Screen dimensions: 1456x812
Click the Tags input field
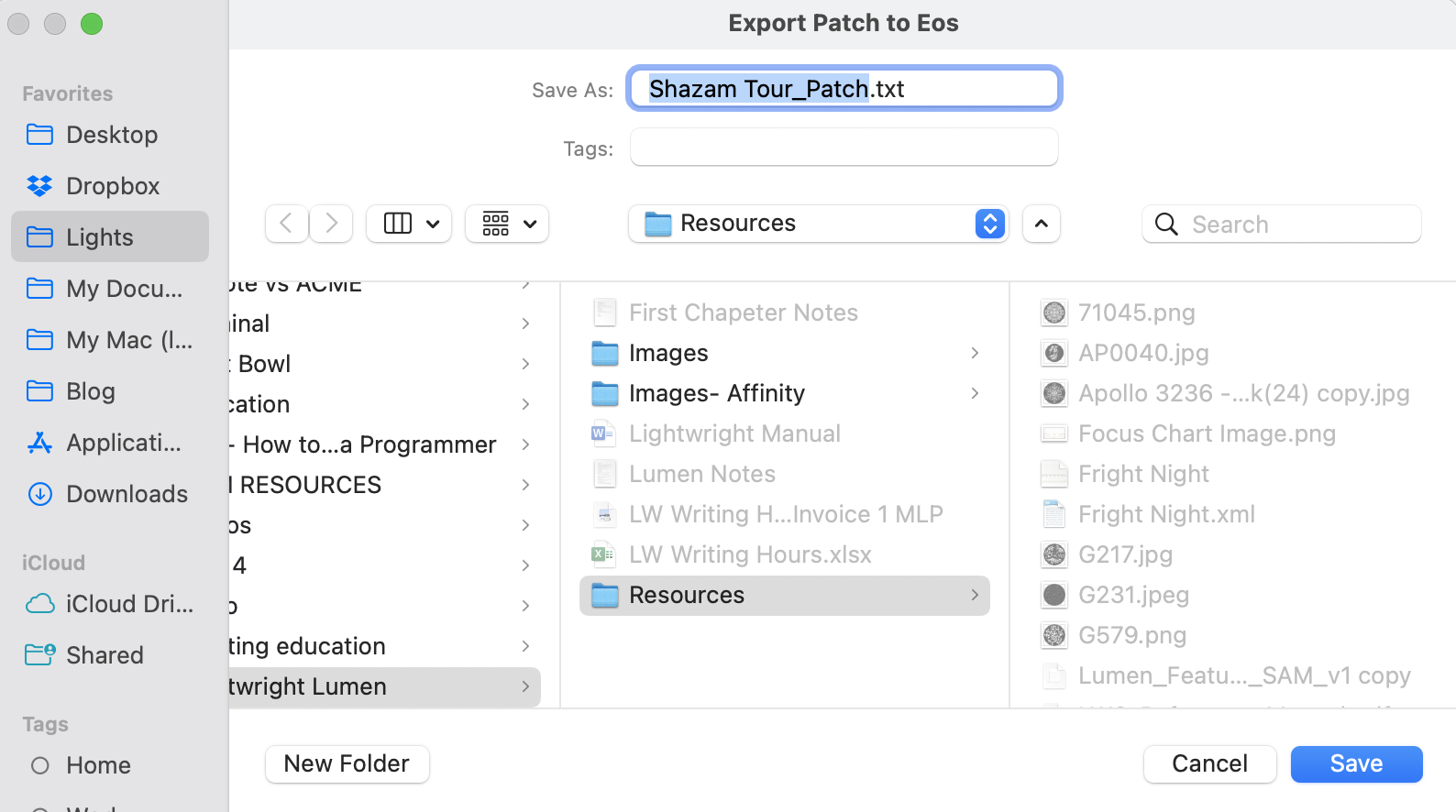click(844, 148)
